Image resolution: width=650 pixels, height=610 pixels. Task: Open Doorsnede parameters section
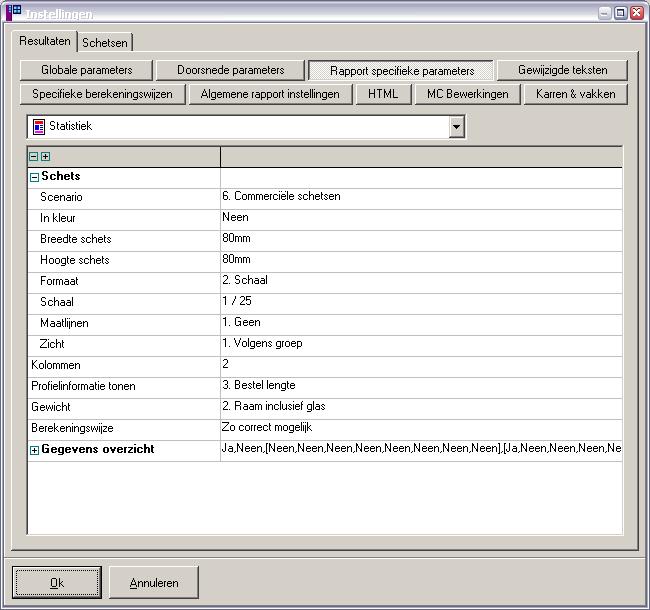click(x=230, y=70)
